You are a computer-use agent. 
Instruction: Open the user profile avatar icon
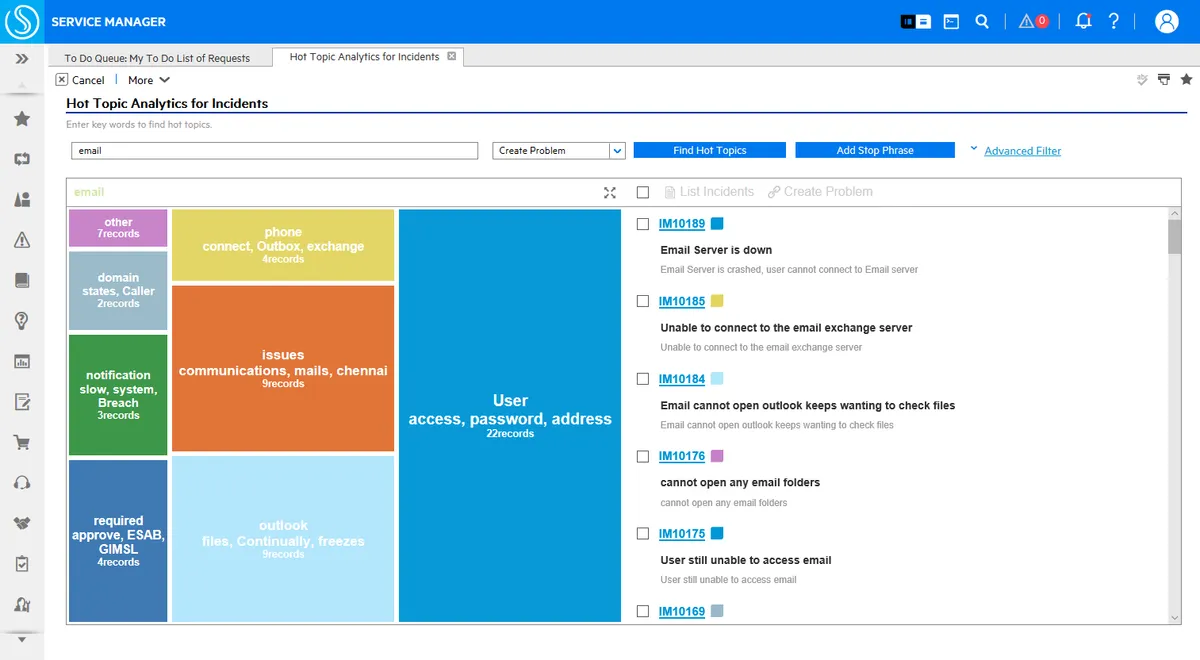pos(1167,21)
